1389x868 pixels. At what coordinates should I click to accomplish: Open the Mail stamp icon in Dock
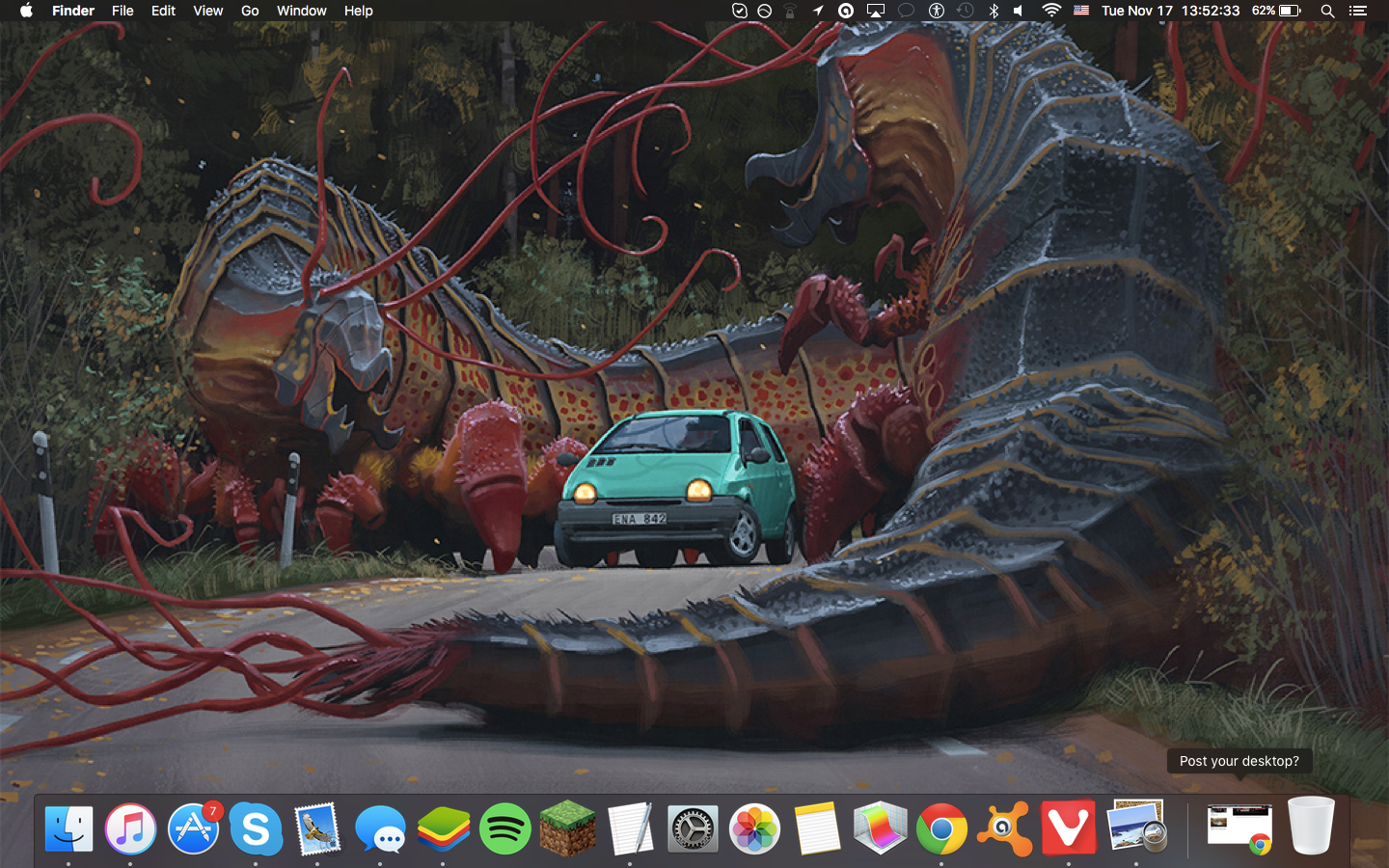(317, 828)
